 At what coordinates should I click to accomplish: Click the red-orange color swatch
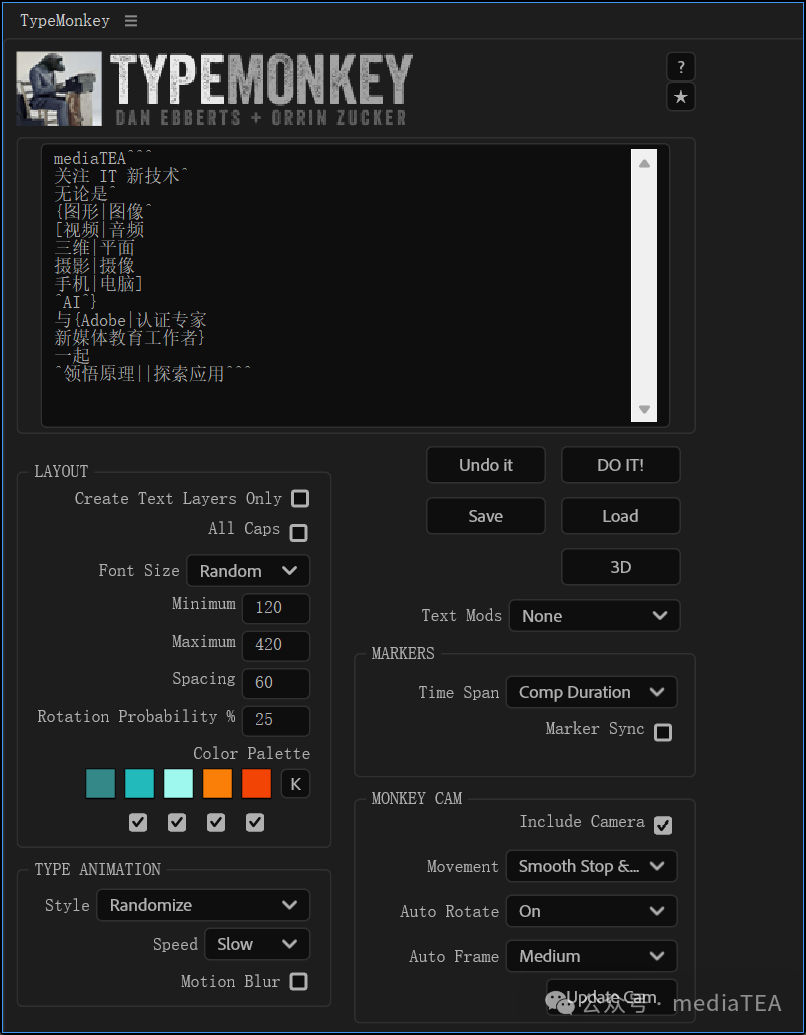pos(257,784)
